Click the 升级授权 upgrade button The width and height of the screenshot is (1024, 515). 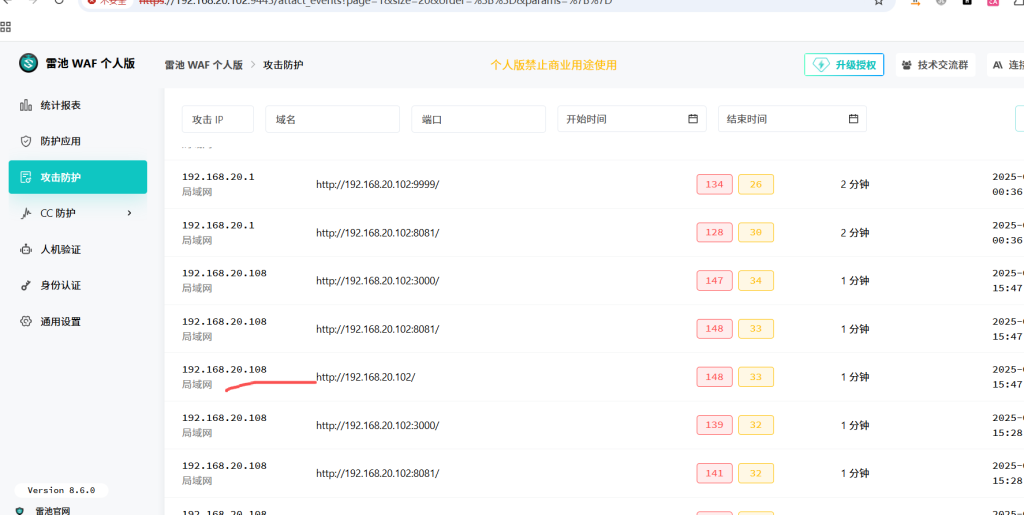tap(844, 65)
